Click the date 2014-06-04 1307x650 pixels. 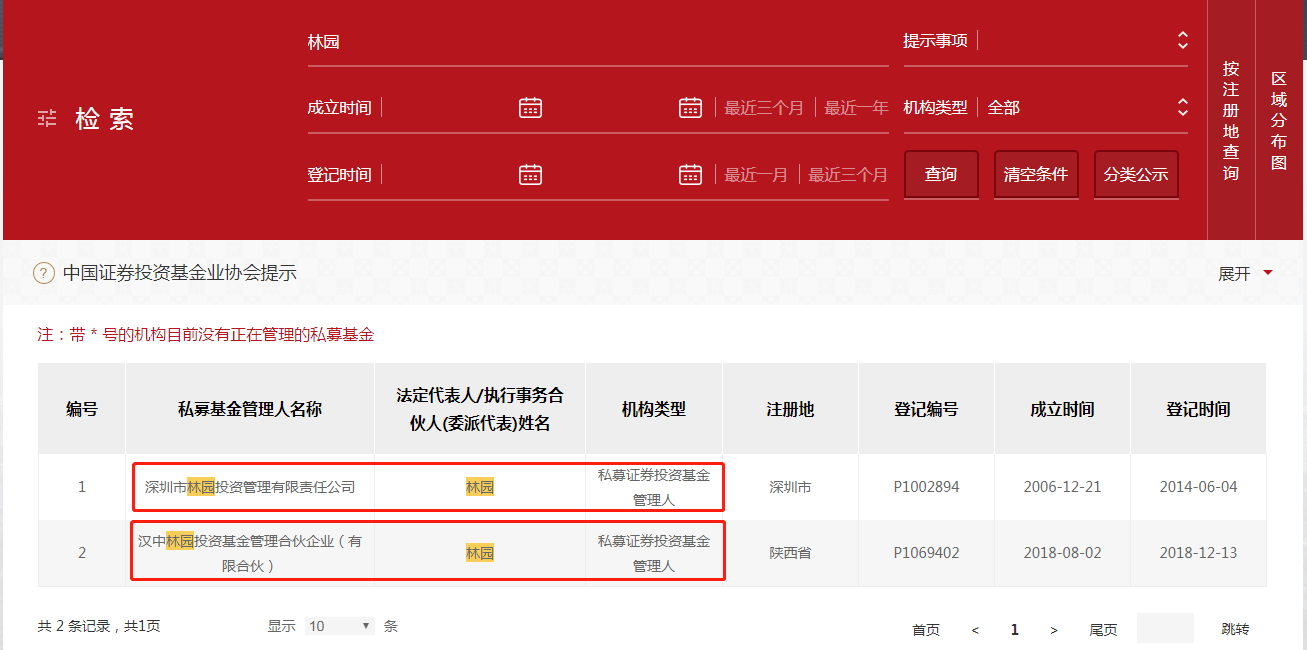click(x=1198, y=487)
